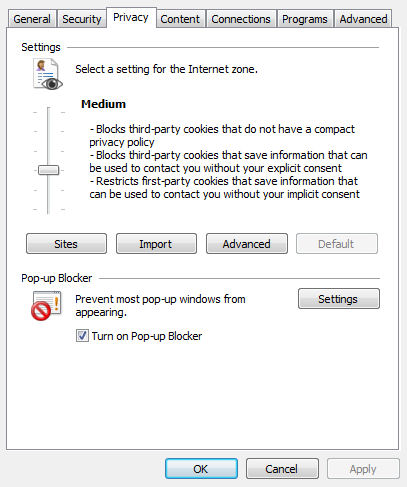Open the Content tab
Screen dimensions: 407x487
[x=180, y=19]
